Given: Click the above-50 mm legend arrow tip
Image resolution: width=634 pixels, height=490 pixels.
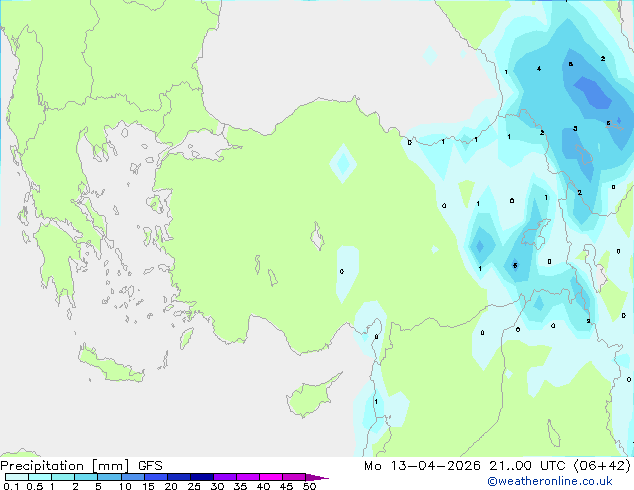Looking at the screenshot, I should pos(317,477).
